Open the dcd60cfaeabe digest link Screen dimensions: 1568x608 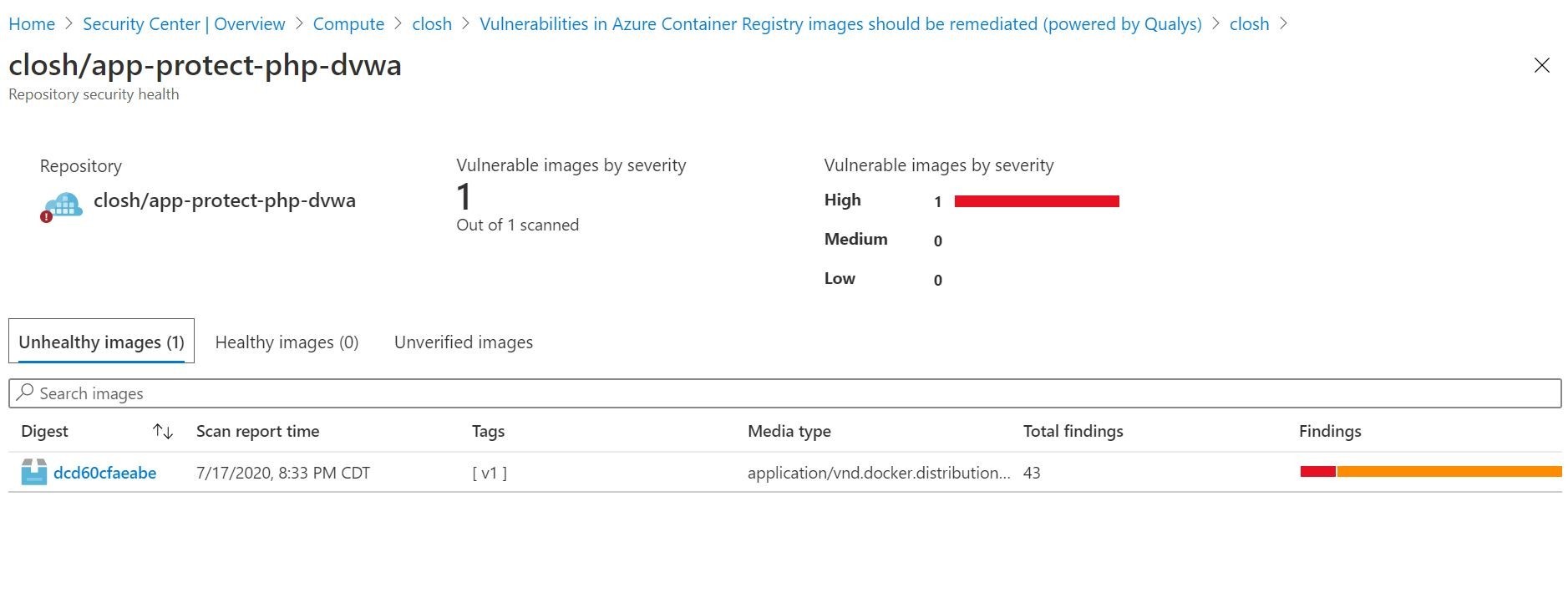point(104,473)
